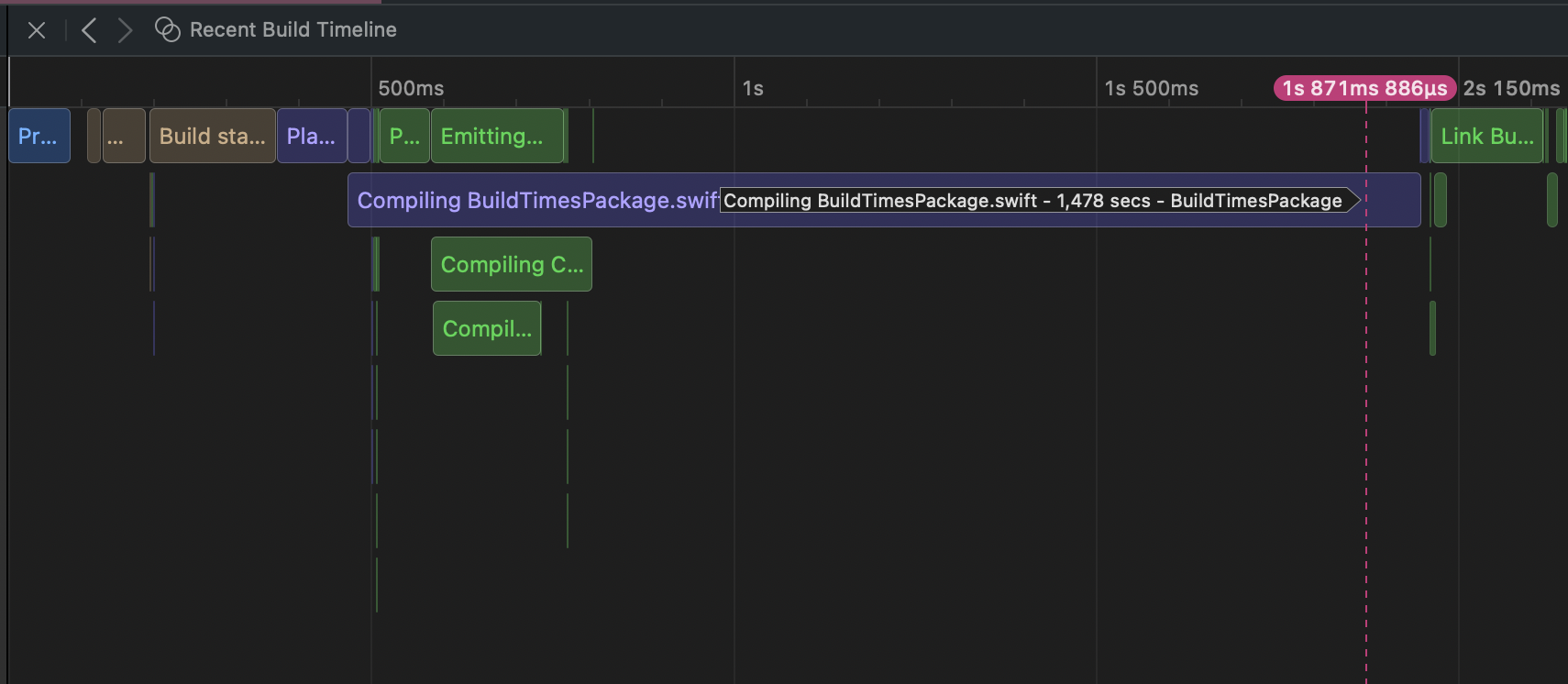This screenshot has height=684, width=1568.
Task: Go forward using the right chevron
Action: click(126, 30)
